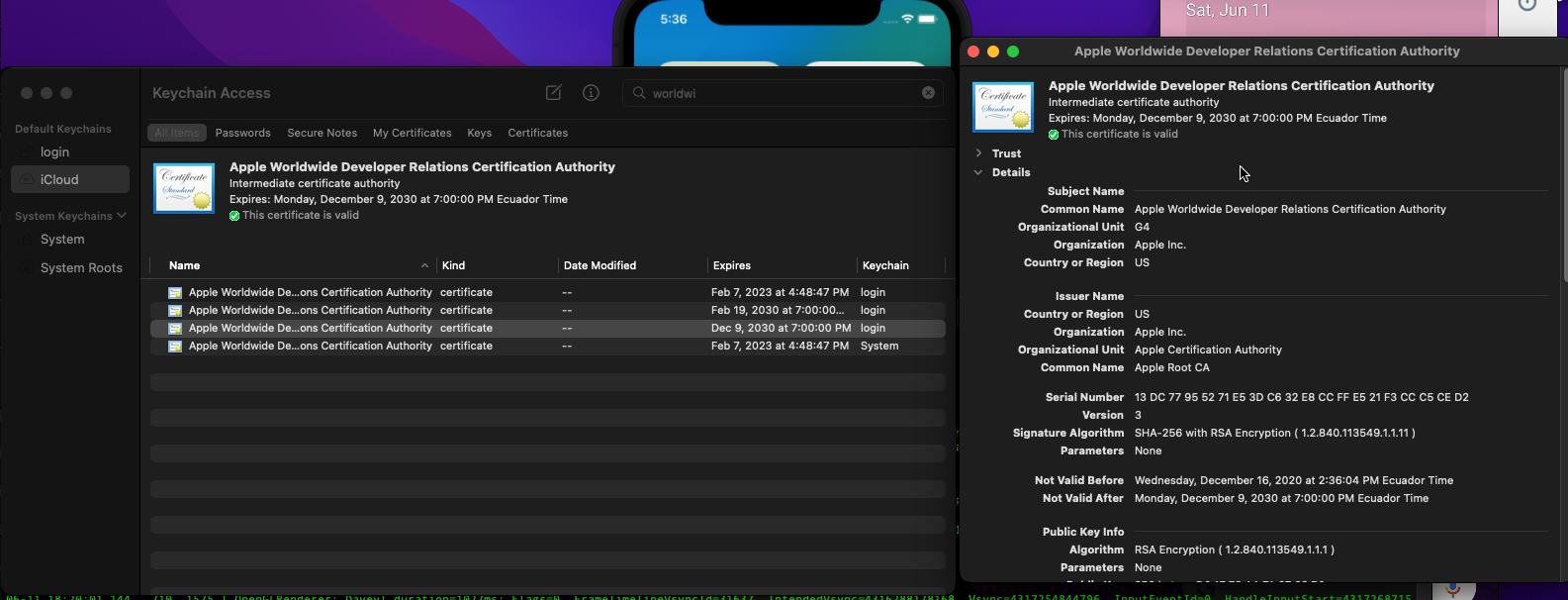
Task: Click the 5:36 time on the phone simulator
Action: point(674,20)
